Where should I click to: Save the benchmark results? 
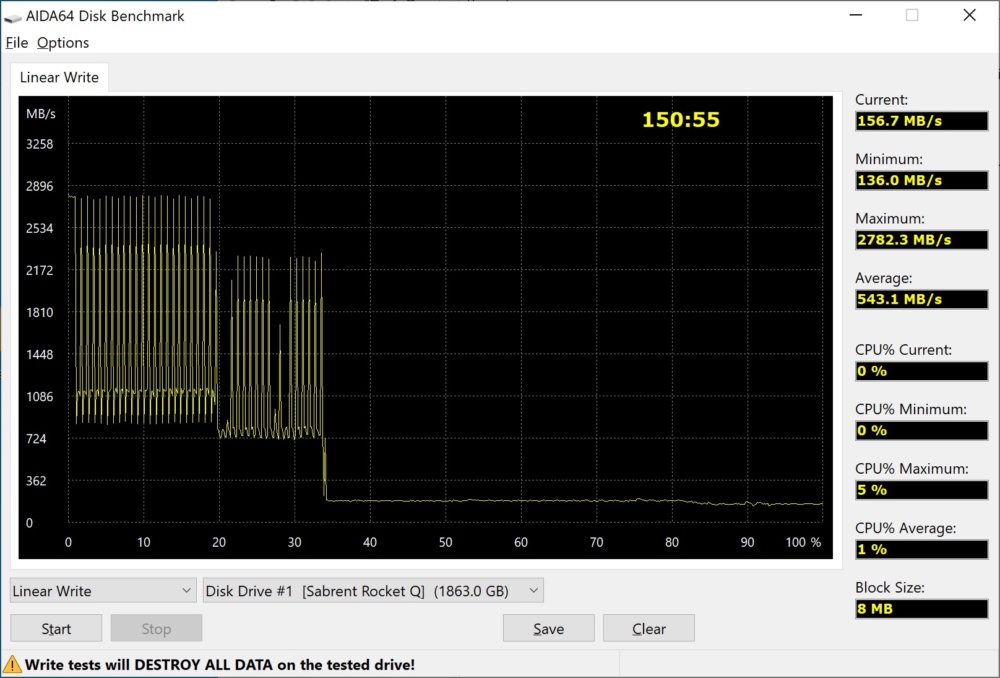[x=548, y=629]
